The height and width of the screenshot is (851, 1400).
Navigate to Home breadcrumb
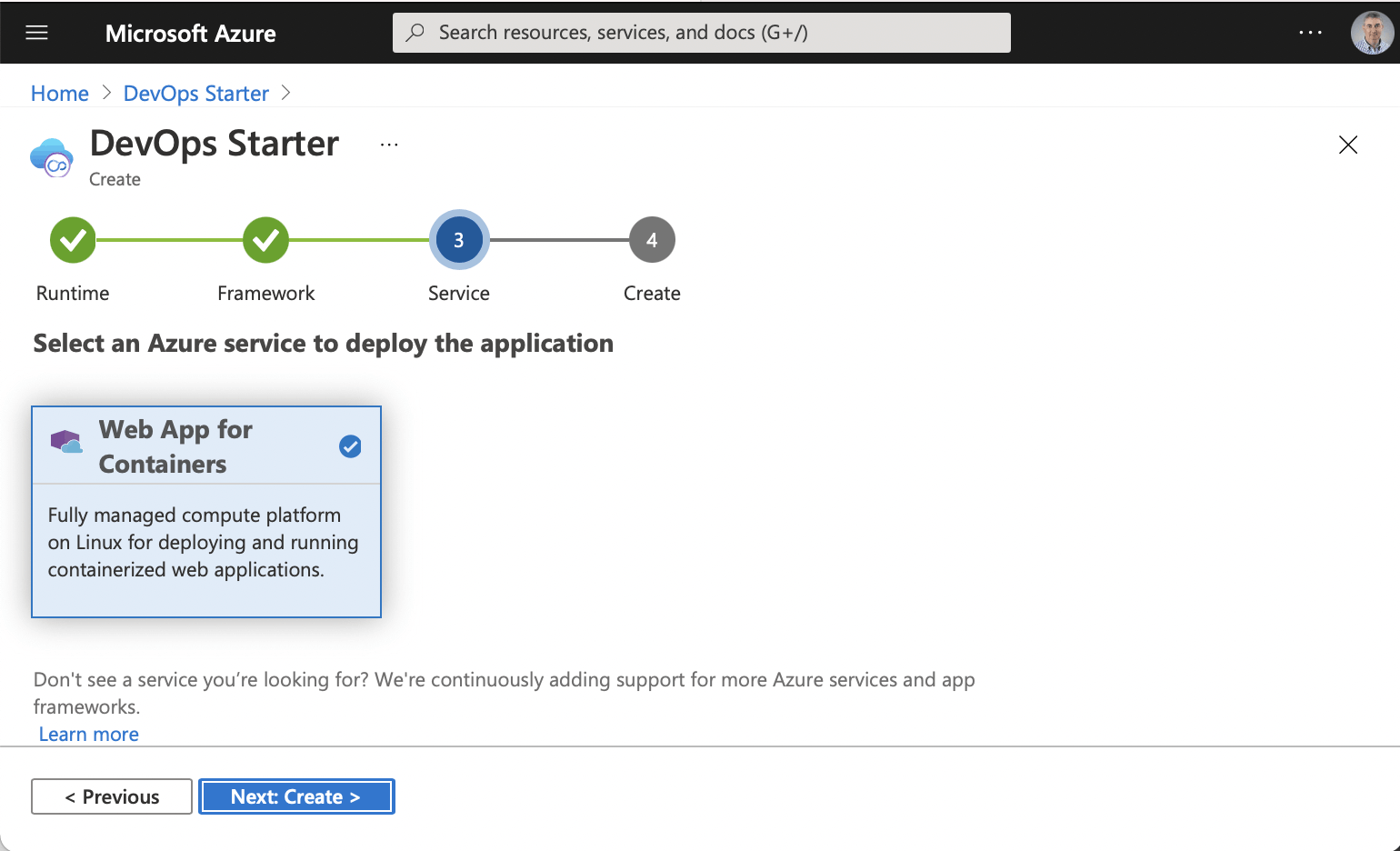tap(60, 94)
